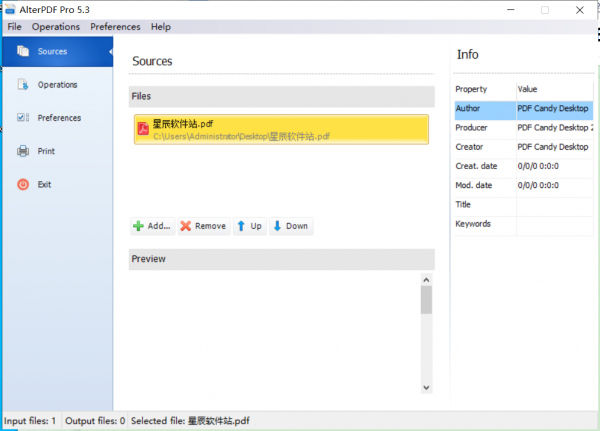Image resolution: width=600 pixels, height=431 pixels.
Task: Open the File menu
Action: point(15,27)
